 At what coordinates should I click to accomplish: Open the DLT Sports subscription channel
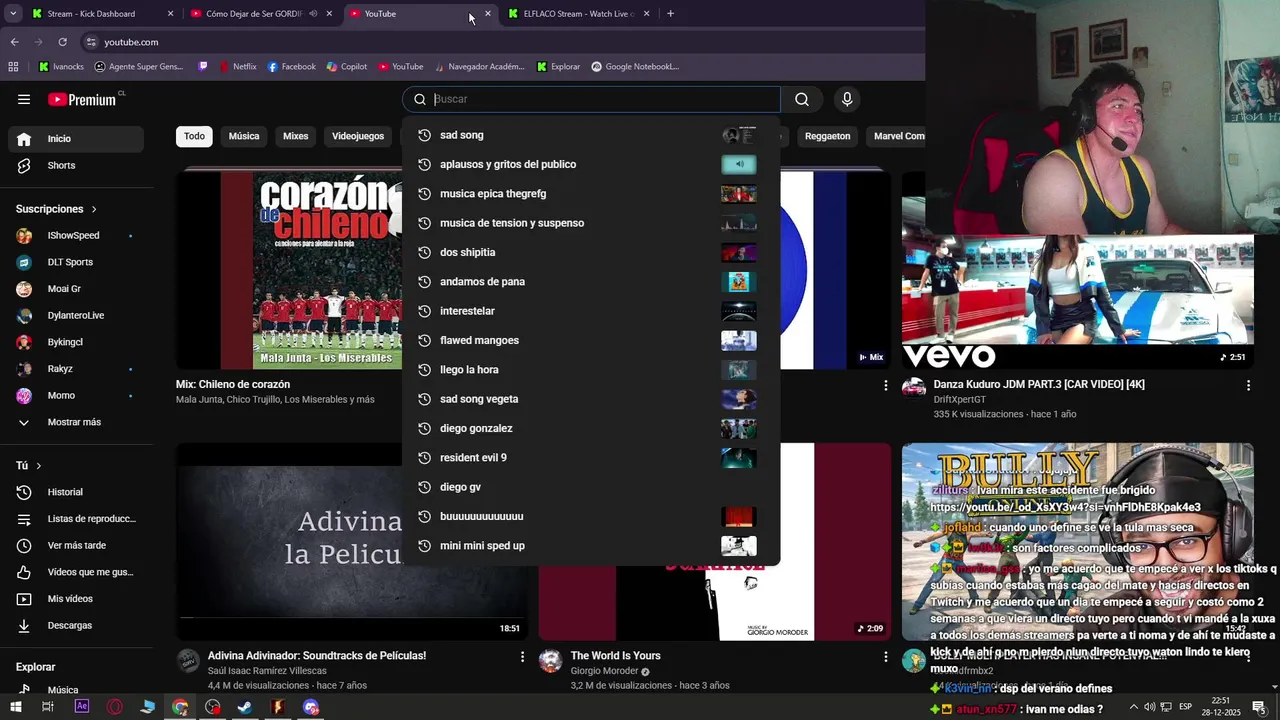coord(76,262)
